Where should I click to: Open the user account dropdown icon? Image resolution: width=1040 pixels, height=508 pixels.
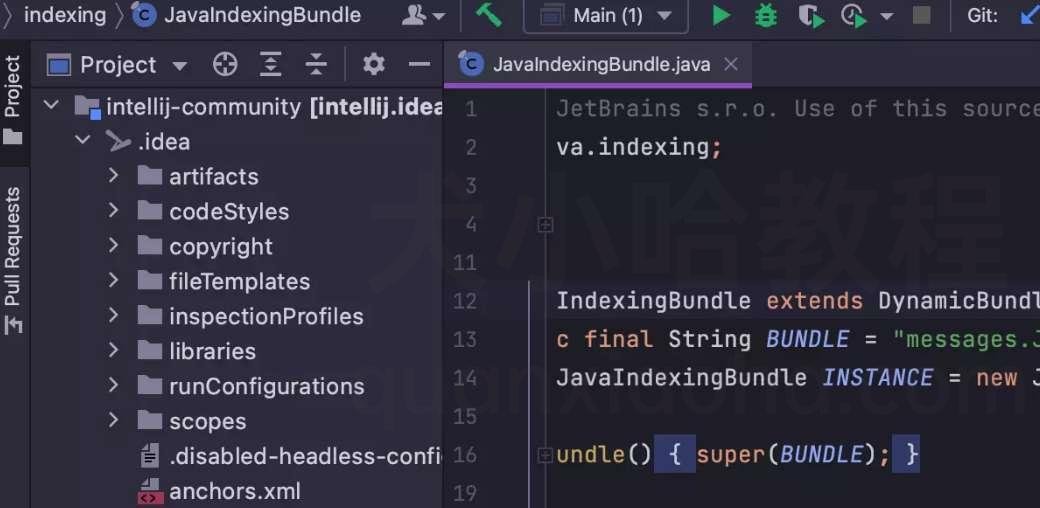point(423,15)
